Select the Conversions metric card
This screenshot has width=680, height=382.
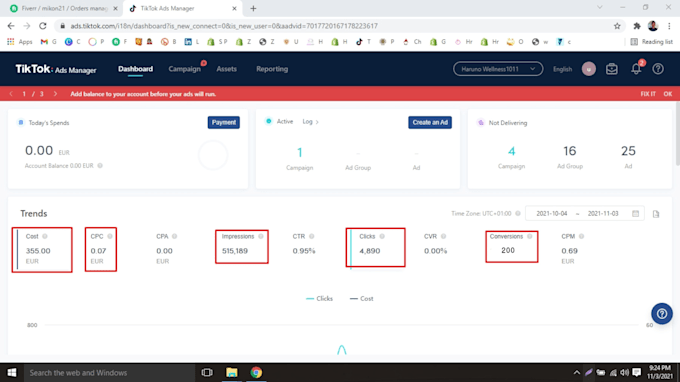point(512,246)
